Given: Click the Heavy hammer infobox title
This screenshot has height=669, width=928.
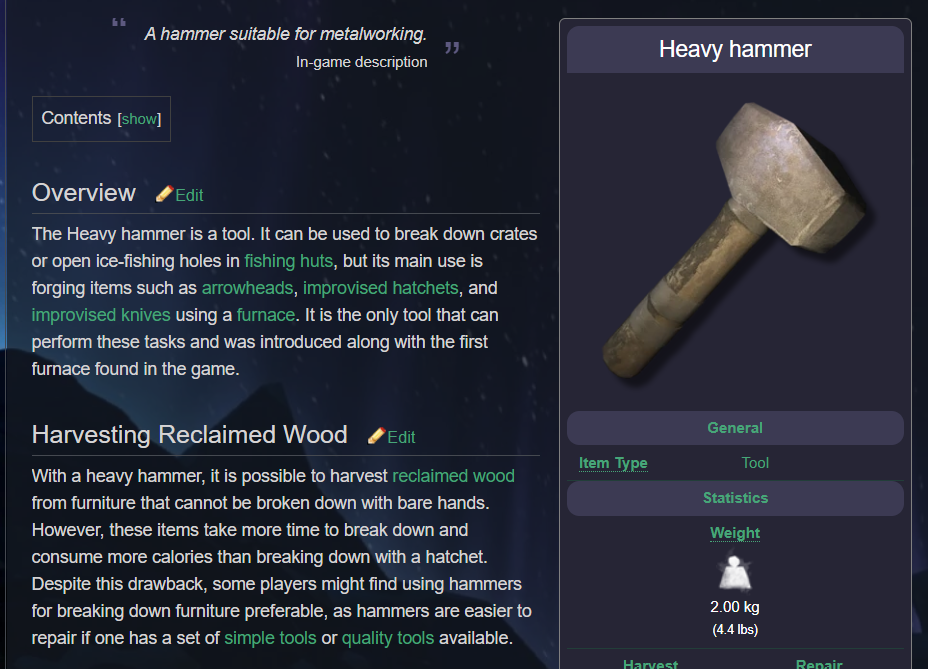Looking at the screenshot, I should 735,49.
